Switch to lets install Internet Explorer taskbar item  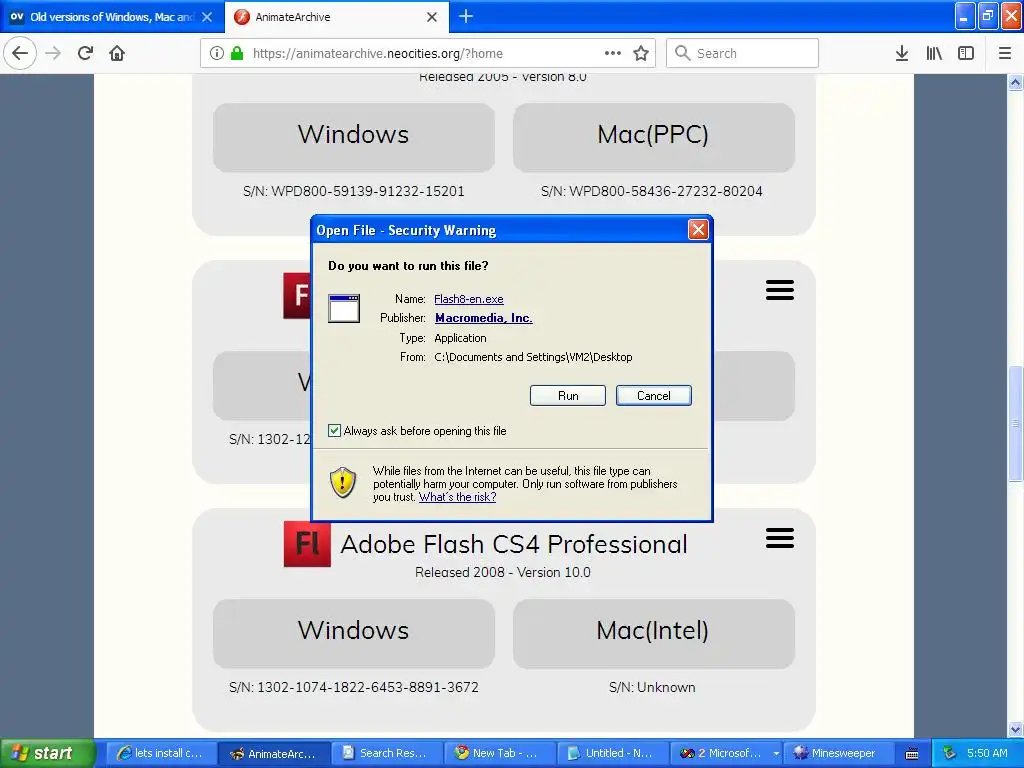(x=160, y=753)
